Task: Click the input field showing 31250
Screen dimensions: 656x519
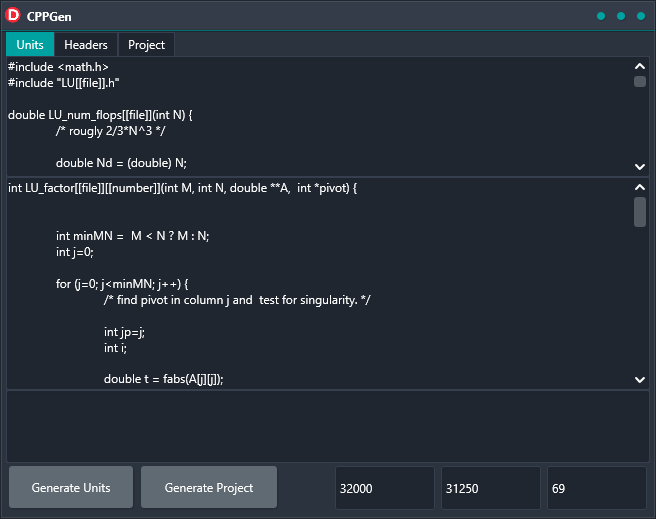Action: 490,488
